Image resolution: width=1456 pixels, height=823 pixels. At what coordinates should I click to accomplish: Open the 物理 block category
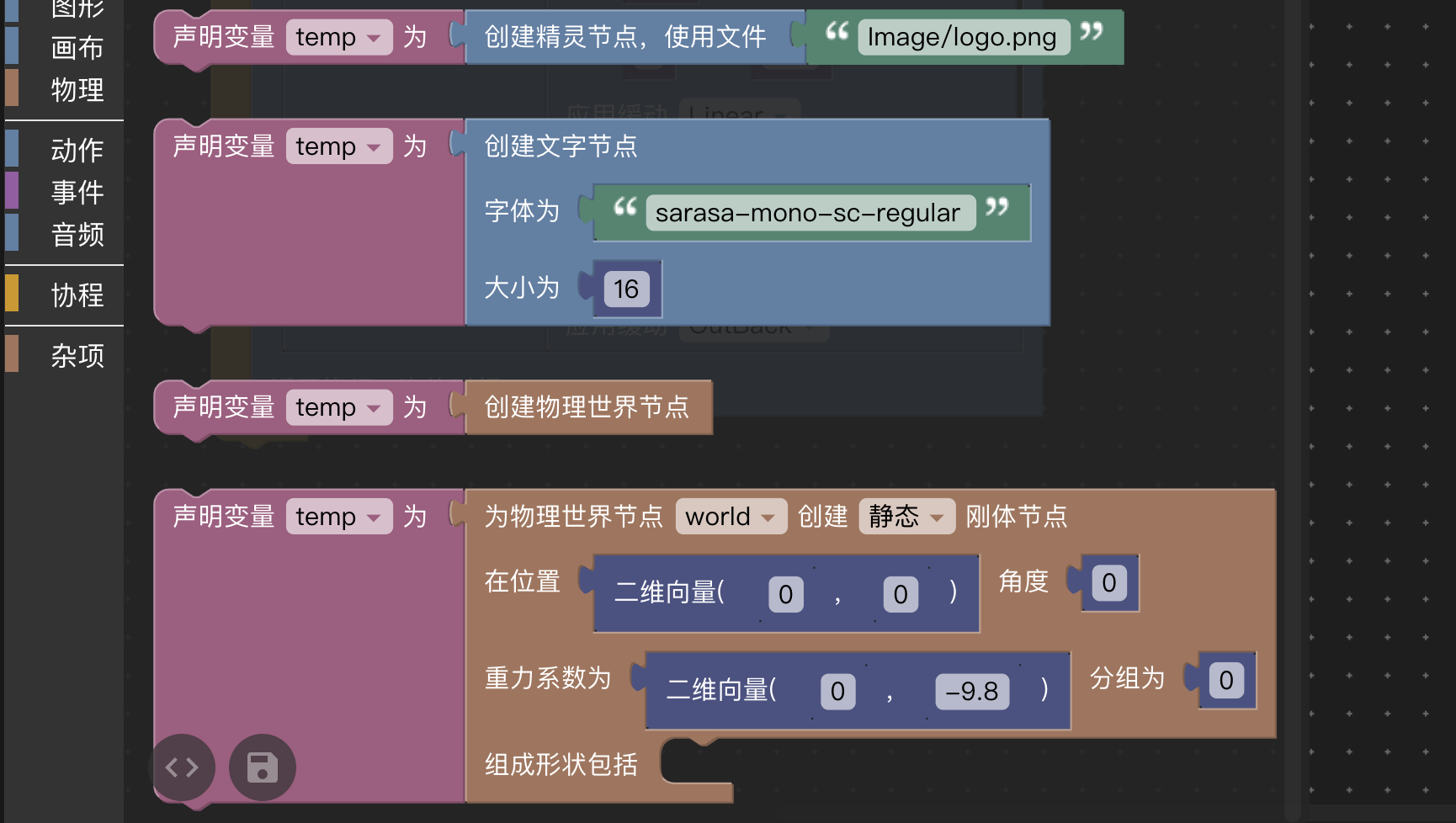coord(77,89)
